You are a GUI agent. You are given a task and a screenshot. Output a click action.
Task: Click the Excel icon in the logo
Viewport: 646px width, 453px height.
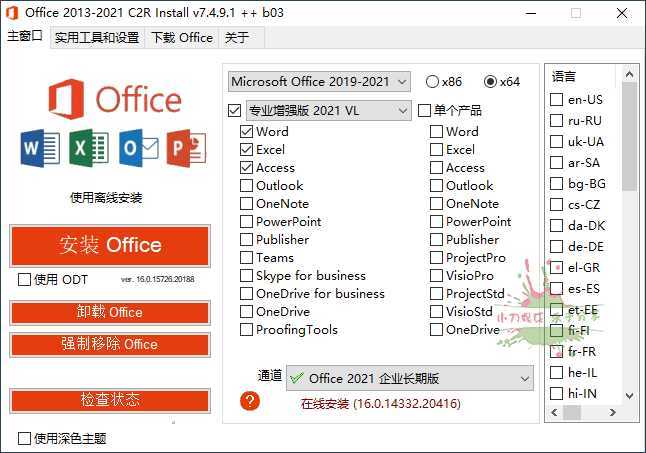tap(89, 148)
